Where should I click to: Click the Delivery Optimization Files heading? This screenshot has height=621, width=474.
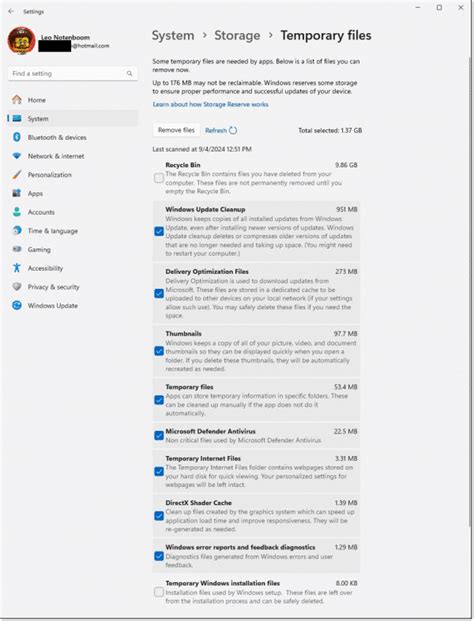(207, 271)
